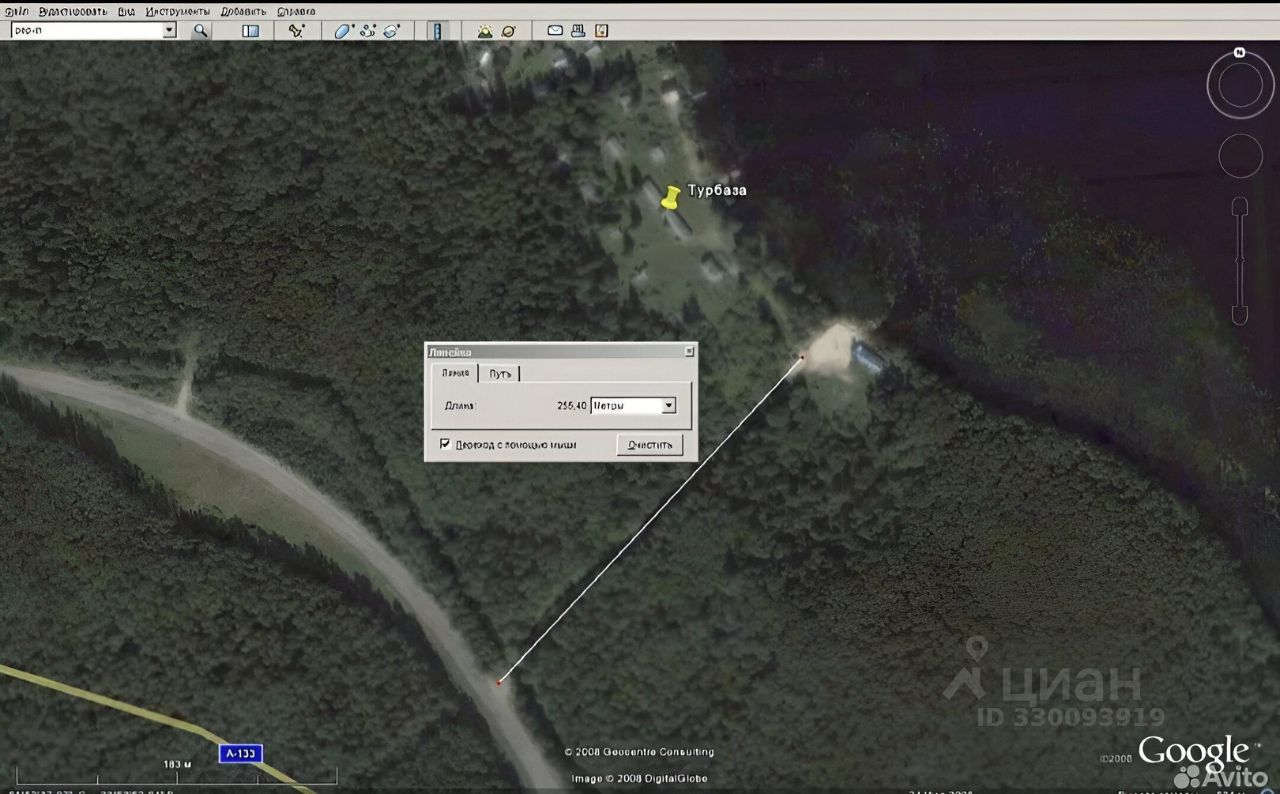
Task: Select the Add Image Overlay tool
Action: (391, 31)
